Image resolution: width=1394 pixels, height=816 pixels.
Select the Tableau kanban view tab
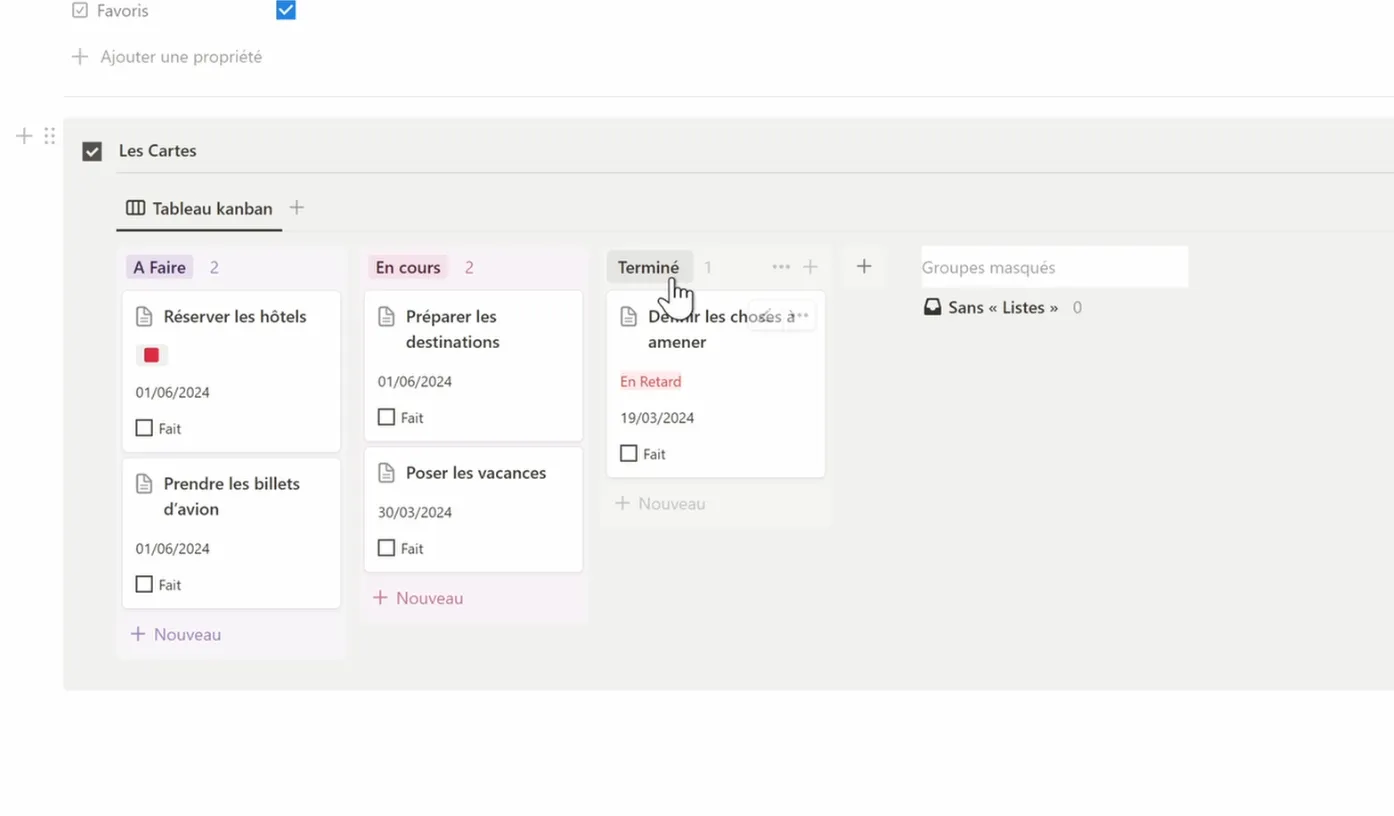coord(199,209)
